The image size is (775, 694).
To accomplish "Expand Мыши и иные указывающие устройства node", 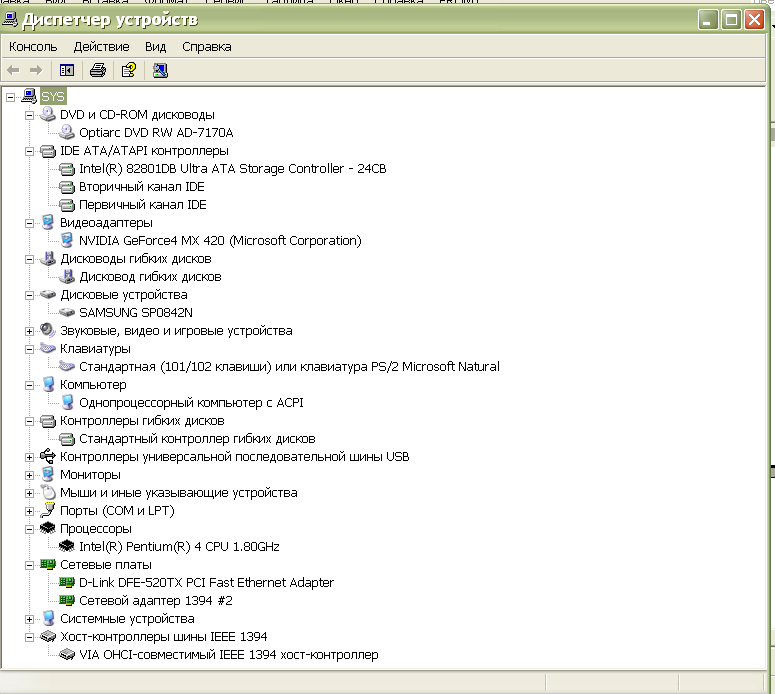I will (x=29, y=493).
